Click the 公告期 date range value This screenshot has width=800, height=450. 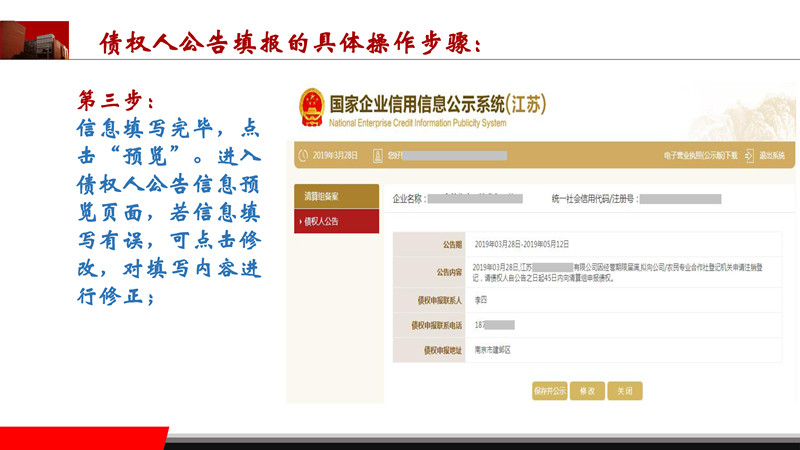(521, 244)
